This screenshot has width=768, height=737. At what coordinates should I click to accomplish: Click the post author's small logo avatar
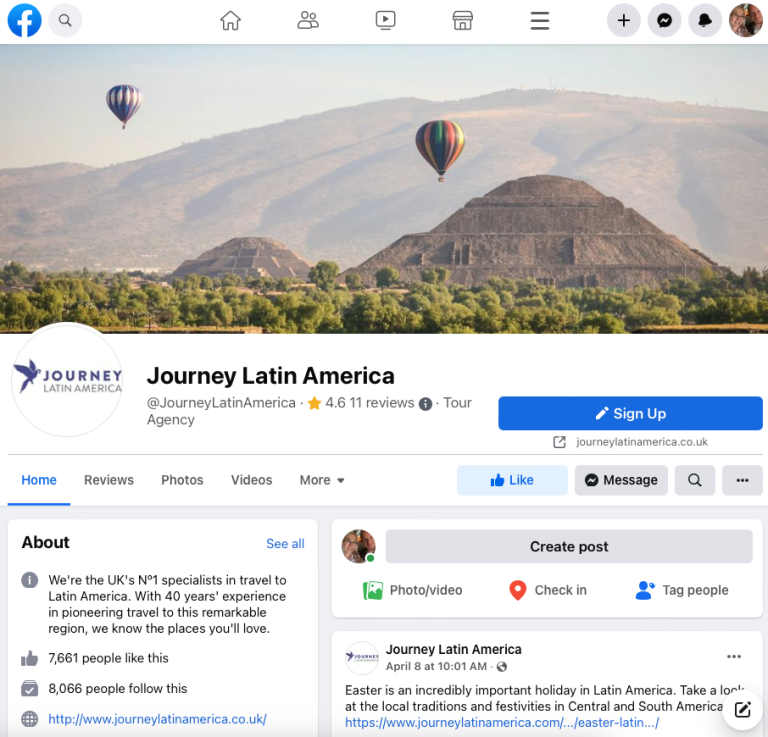point(362,658)
